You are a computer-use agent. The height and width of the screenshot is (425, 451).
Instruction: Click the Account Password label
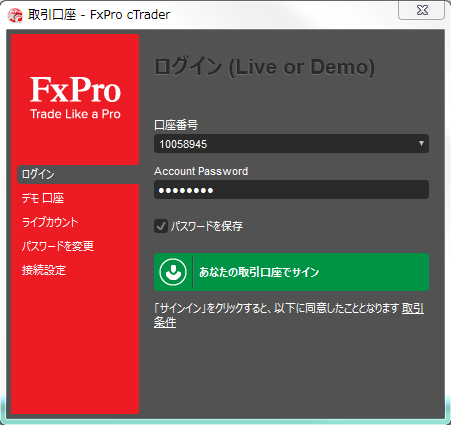click(x=201, y=171)
